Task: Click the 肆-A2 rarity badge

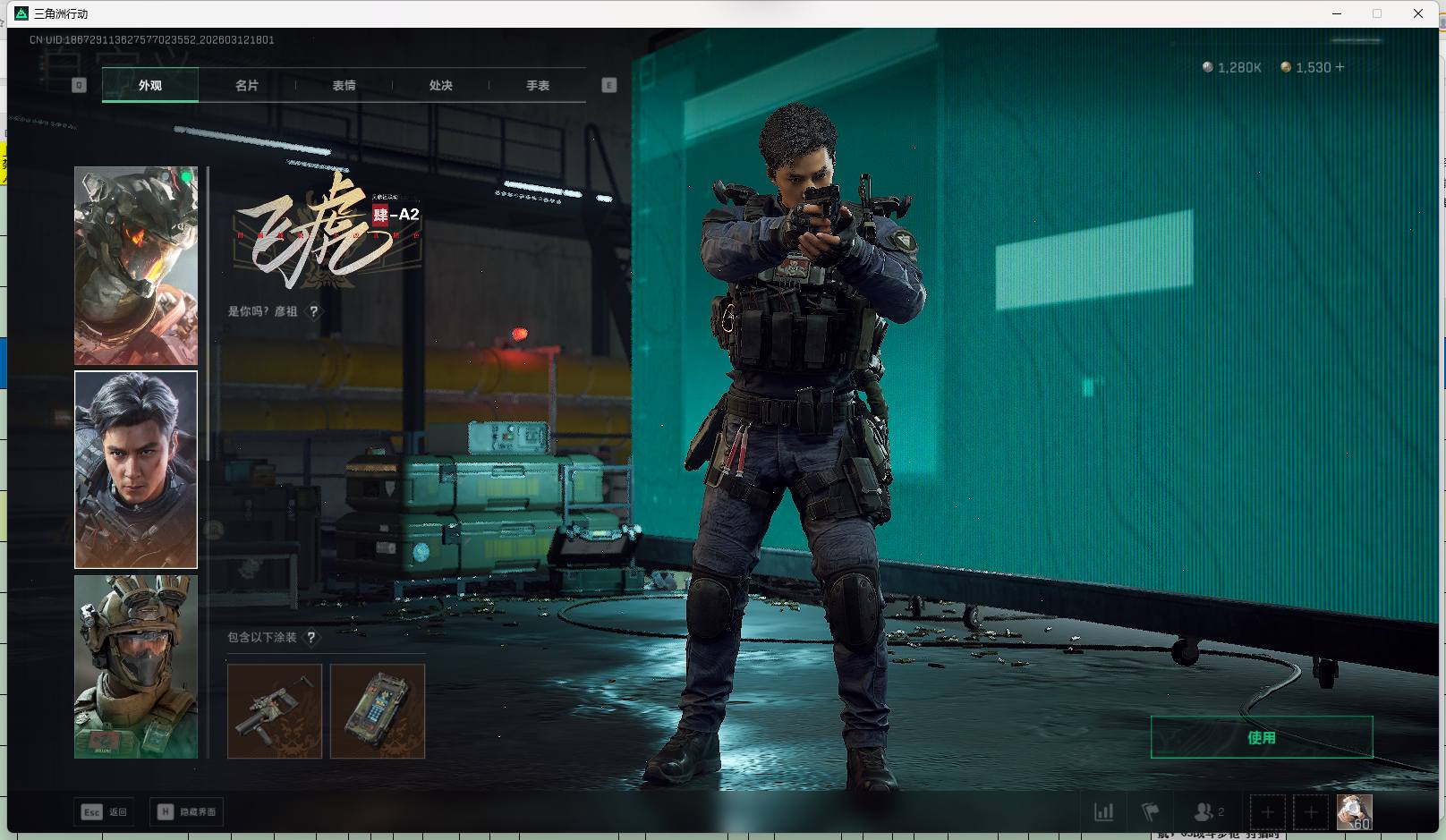Action: click(x=396, y=215)
